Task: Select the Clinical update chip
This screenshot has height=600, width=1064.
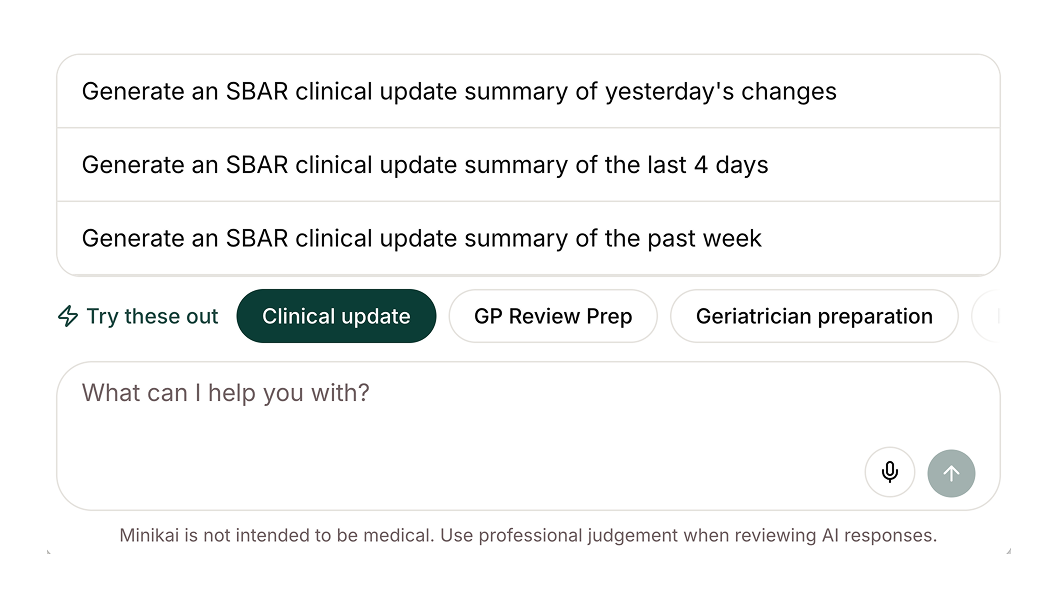Action: coord(336,317)
